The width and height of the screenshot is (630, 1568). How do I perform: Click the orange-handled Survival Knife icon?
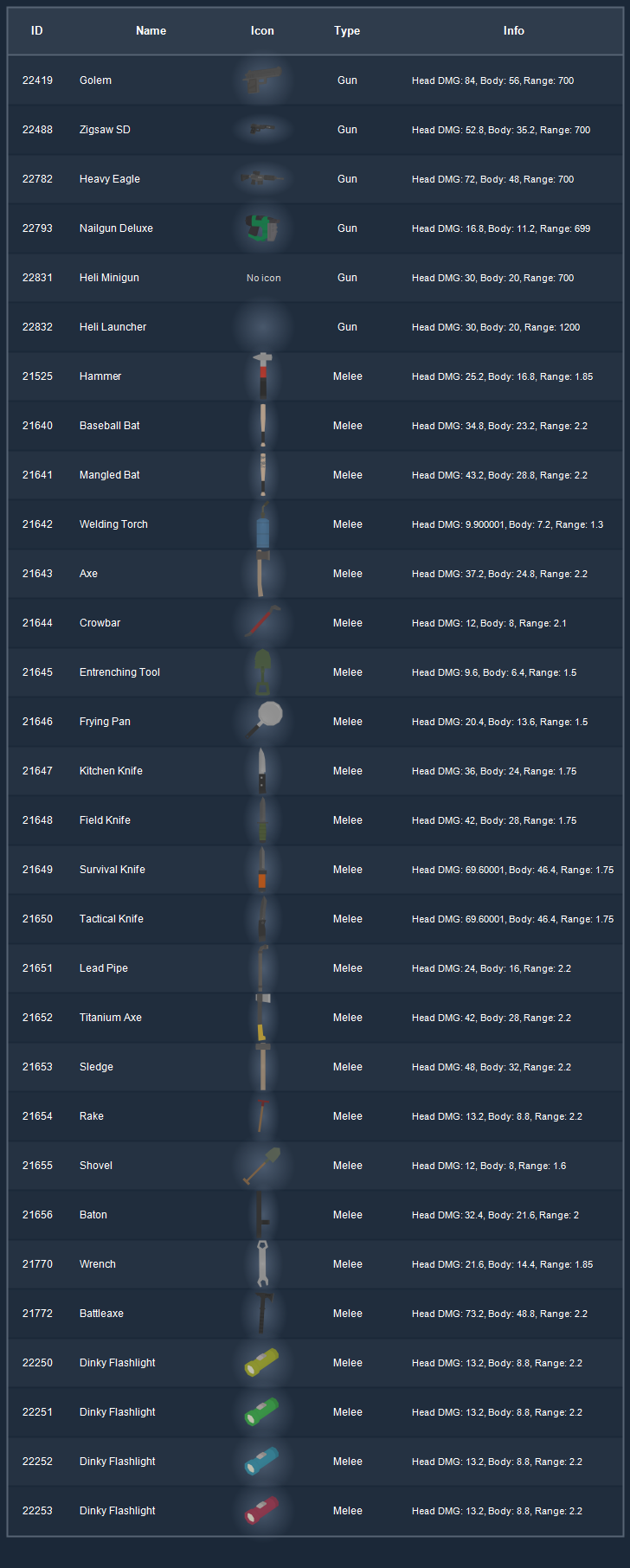pyautogui.click(x=262, y=870)
